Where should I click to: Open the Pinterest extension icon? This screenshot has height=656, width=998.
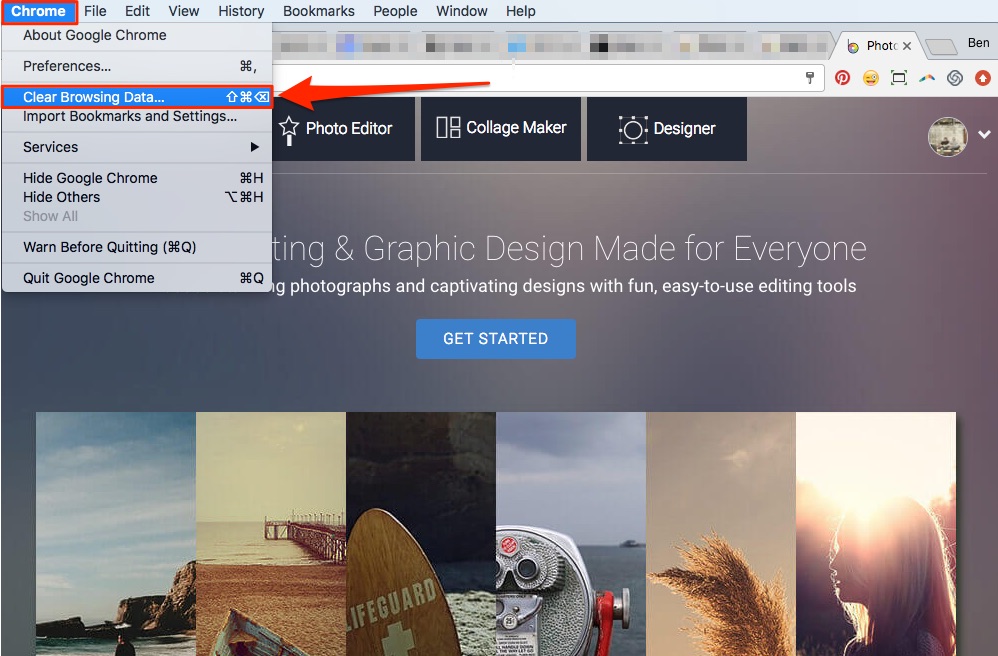843,78
